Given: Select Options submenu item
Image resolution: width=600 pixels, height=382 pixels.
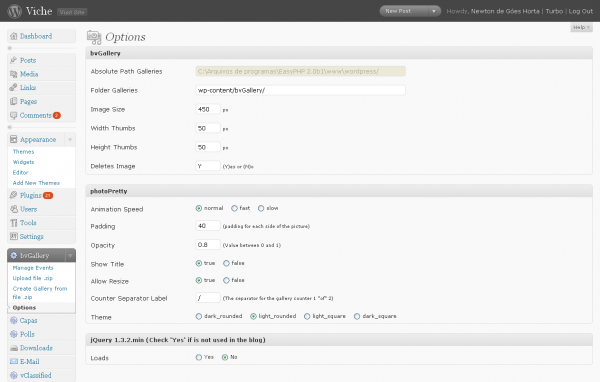Looking at the screenshot, I should coord(24,307).
